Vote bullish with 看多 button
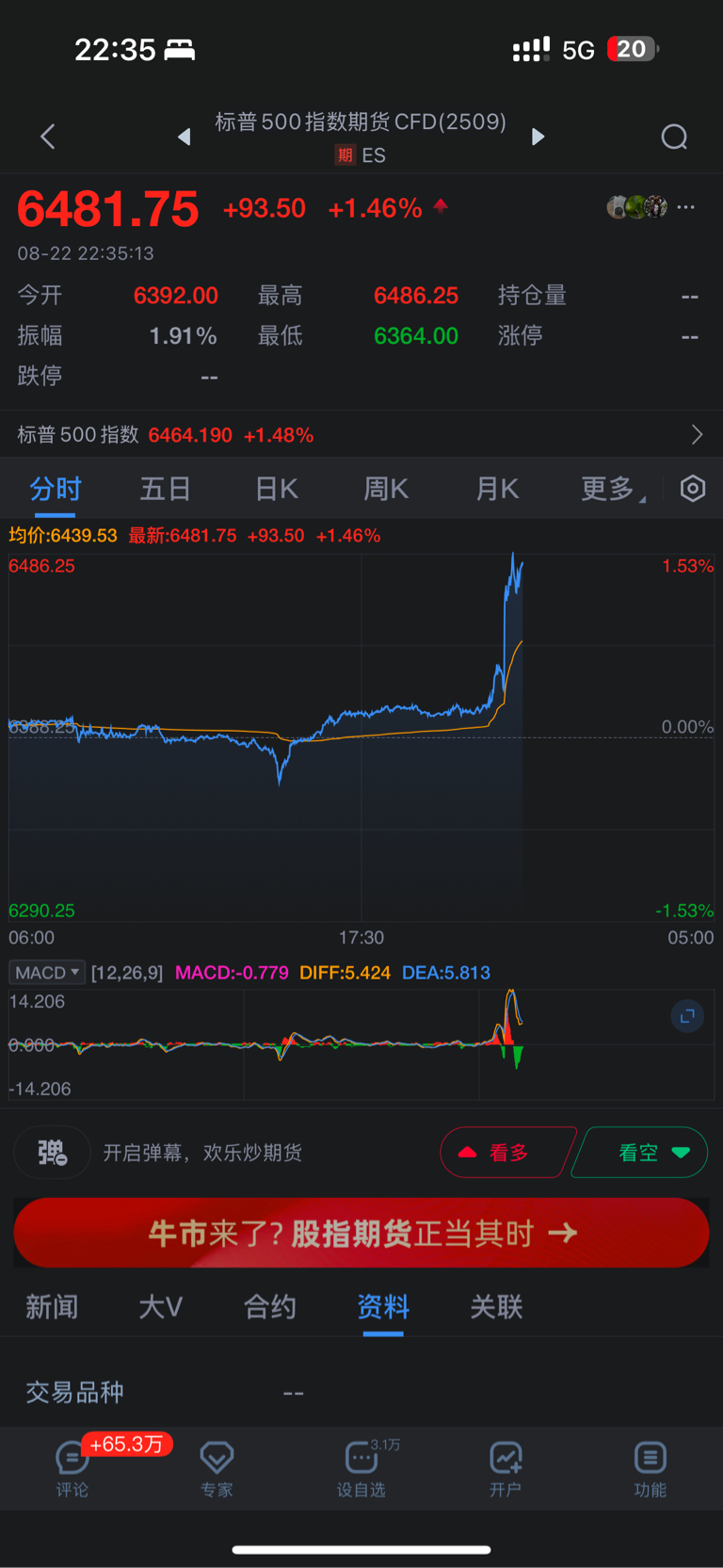The height and width of the screenshot is (1568, 723). (506, 1153)
